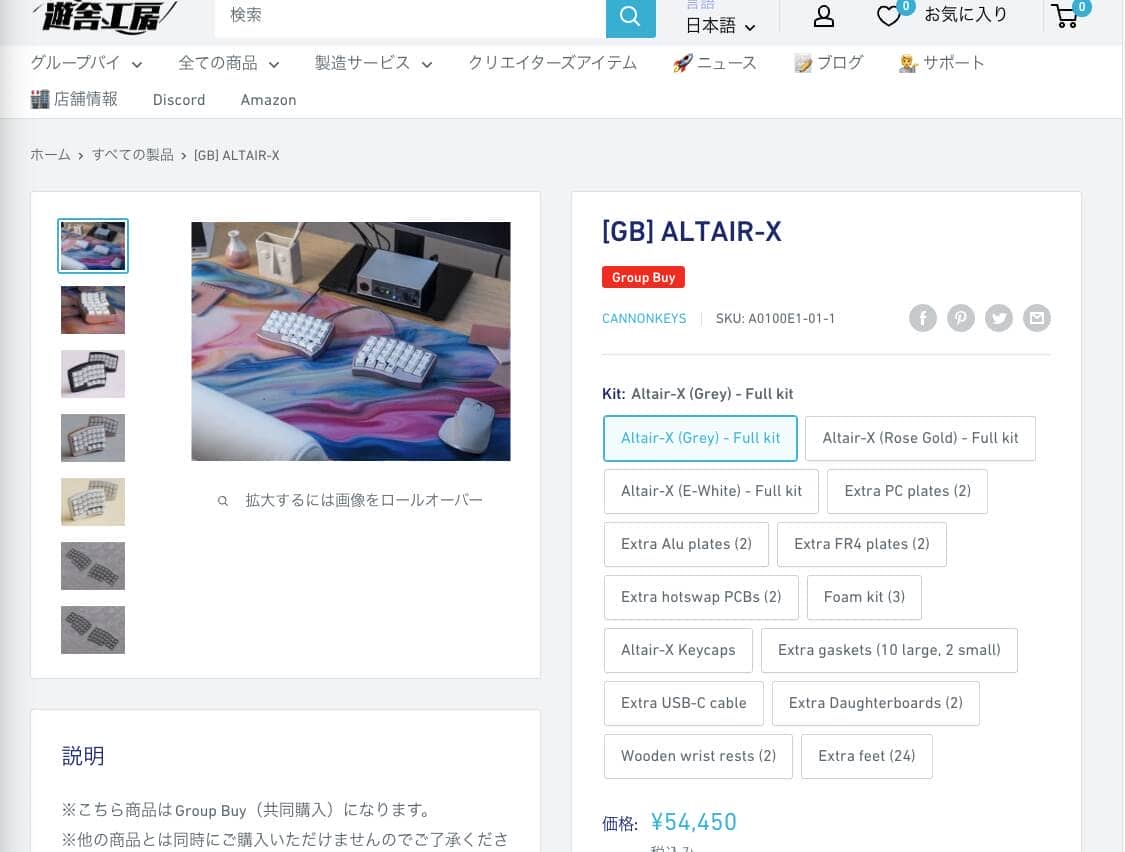Open the user account icon

coord(823,16)
